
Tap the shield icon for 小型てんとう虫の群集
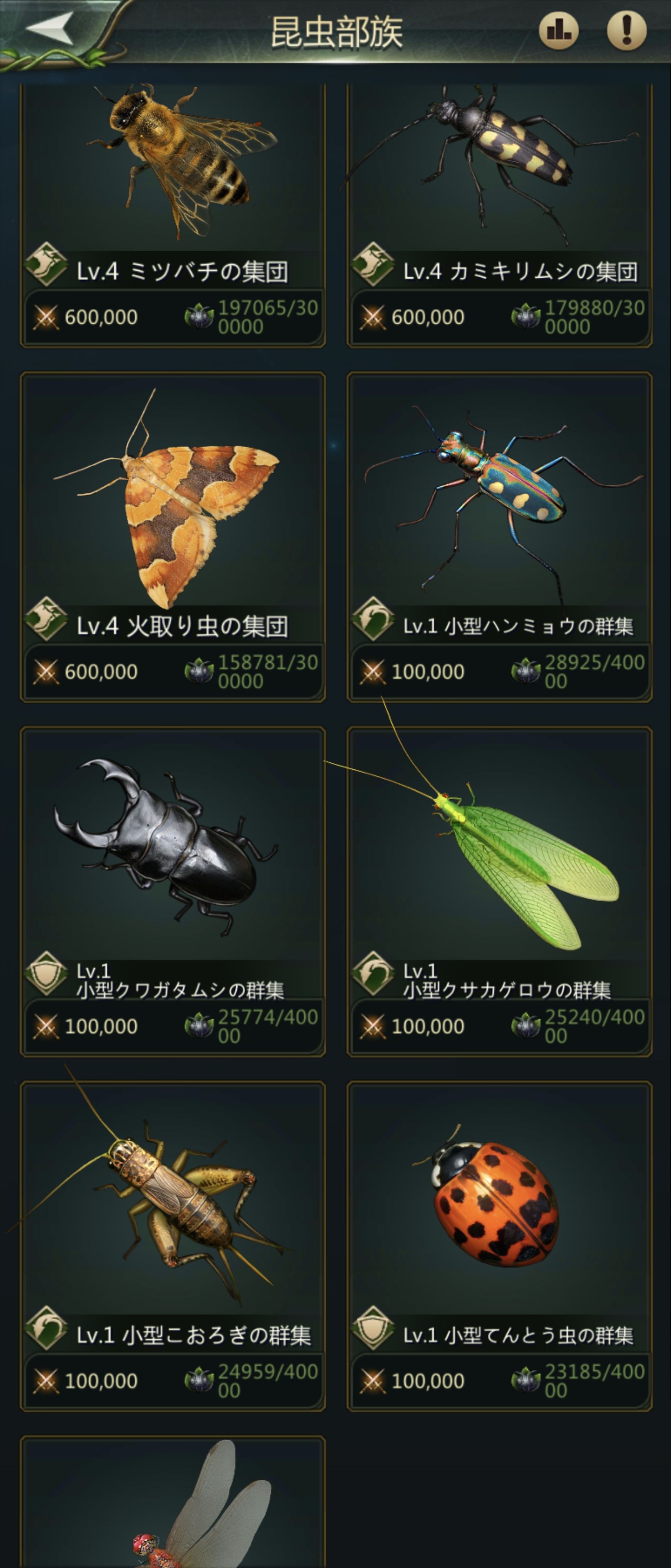pos(373,1327)
